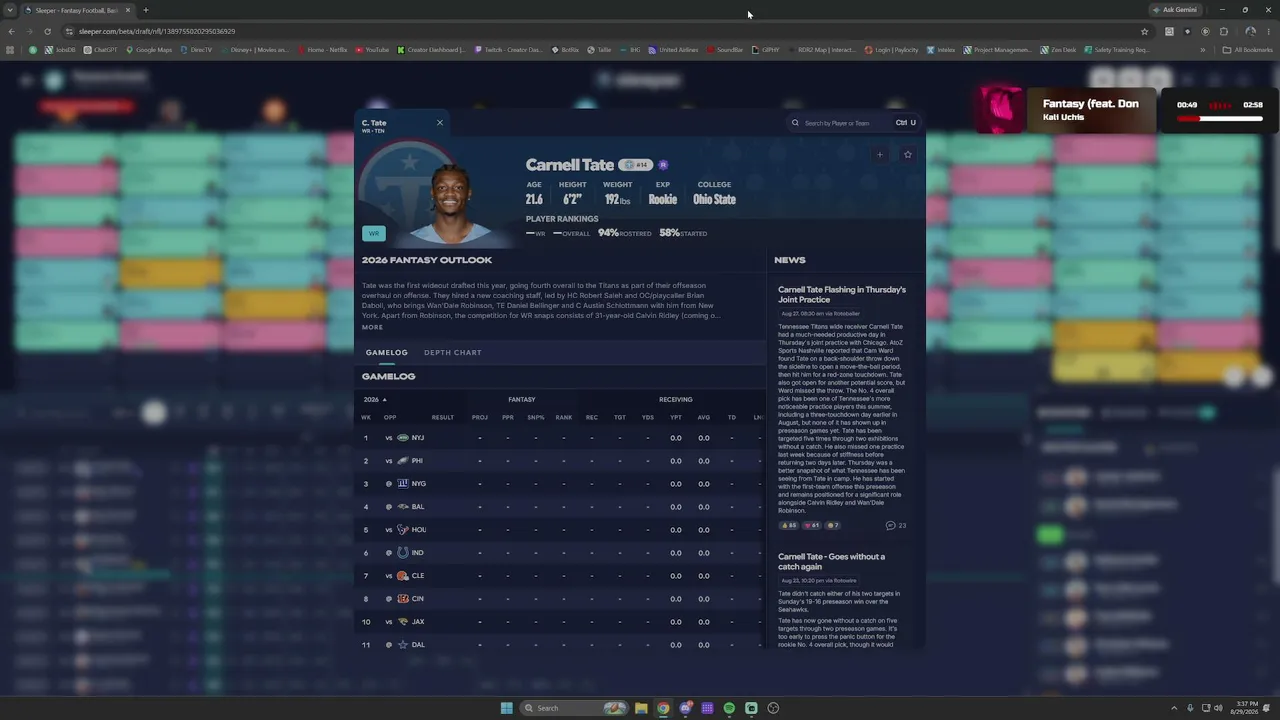
Task: Click the Chrome icon in the taskbar
Action: tap(663, 708)
